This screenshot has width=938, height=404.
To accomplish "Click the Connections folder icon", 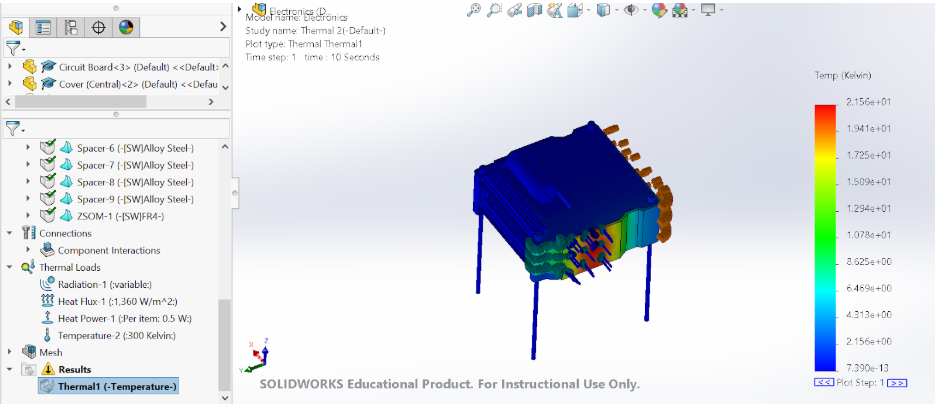I will point(28,233).
